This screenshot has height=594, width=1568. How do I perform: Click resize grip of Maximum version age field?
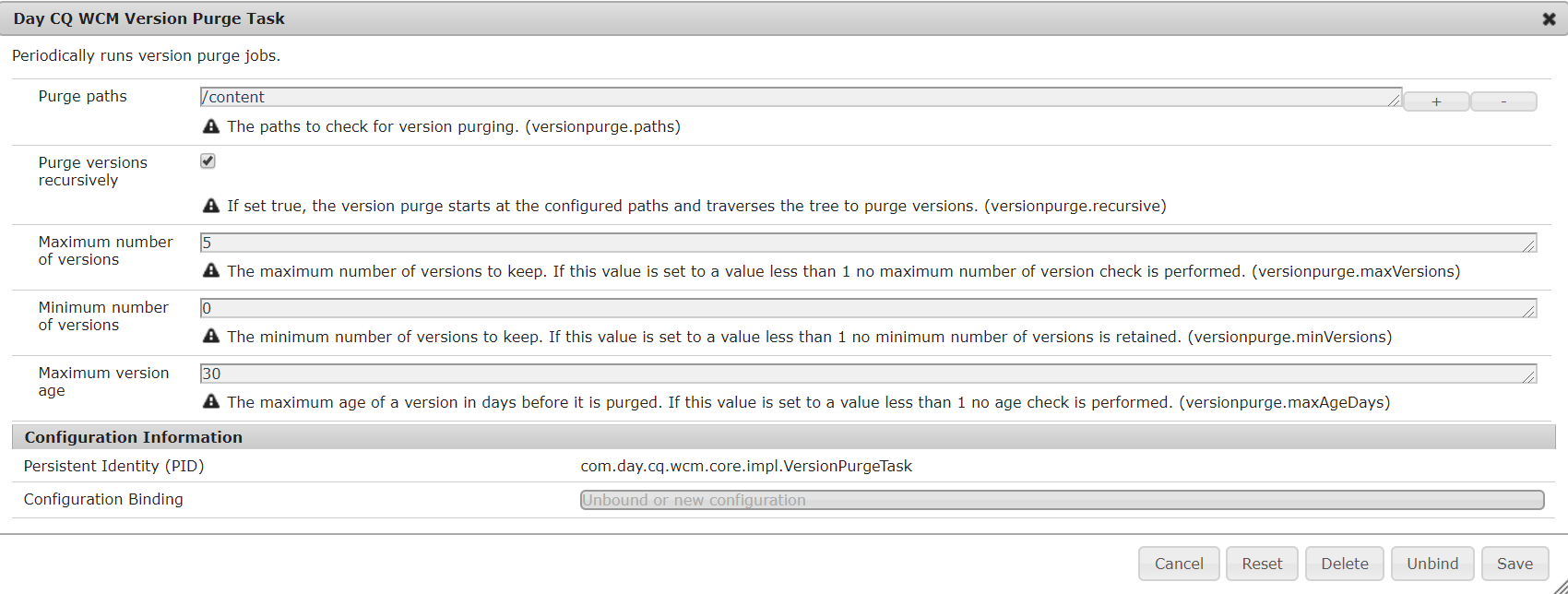click(1528, 376)
